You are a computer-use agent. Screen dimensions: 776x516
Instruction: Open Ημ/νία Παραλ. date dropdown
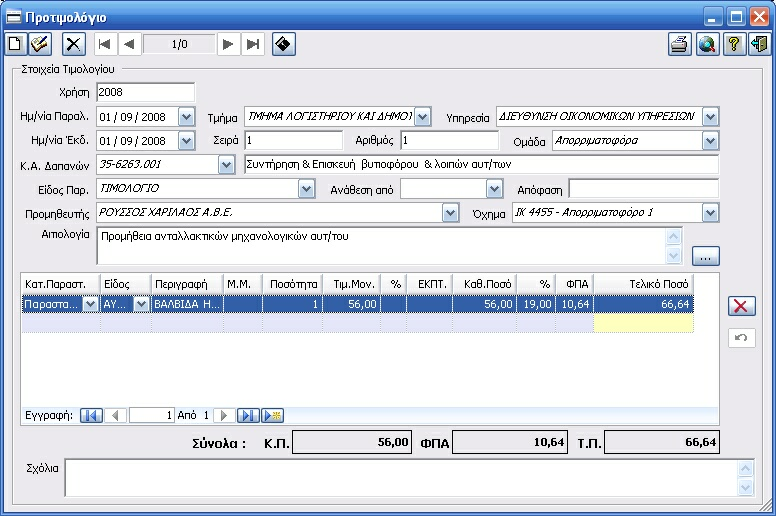point(186,117)
